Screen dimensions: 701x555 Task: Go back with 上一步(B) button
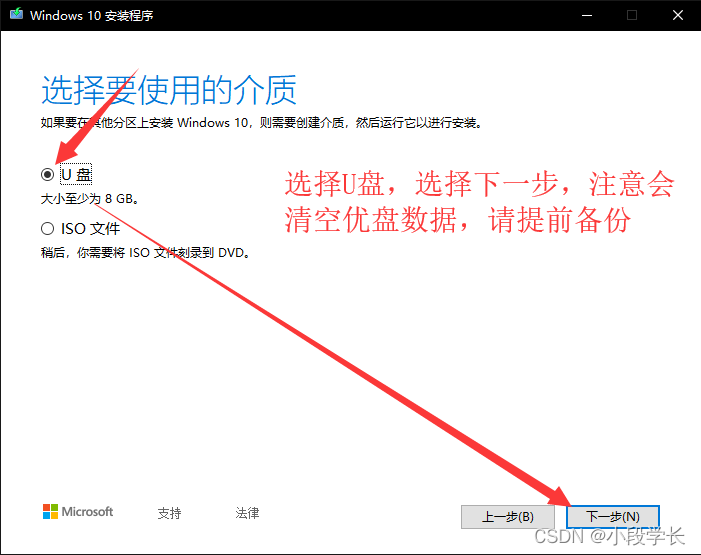(x=508, y=517)
